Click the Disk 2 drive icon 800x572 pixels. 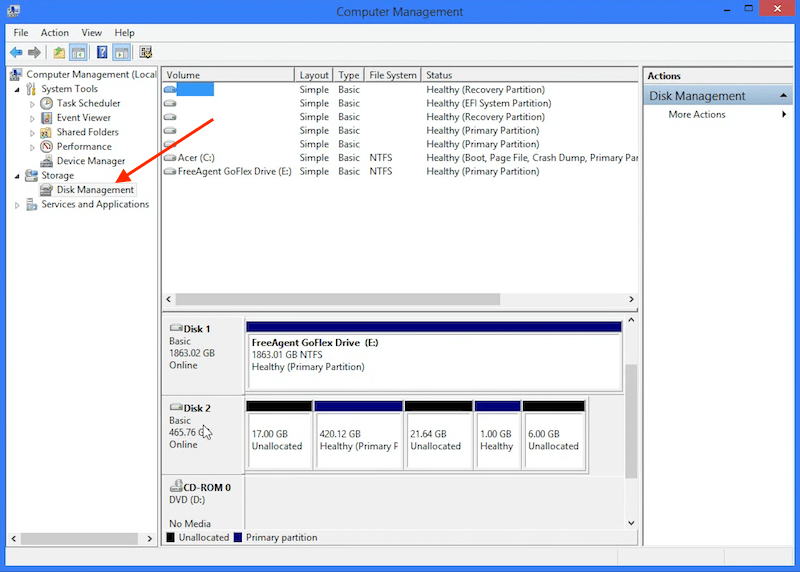176,408
